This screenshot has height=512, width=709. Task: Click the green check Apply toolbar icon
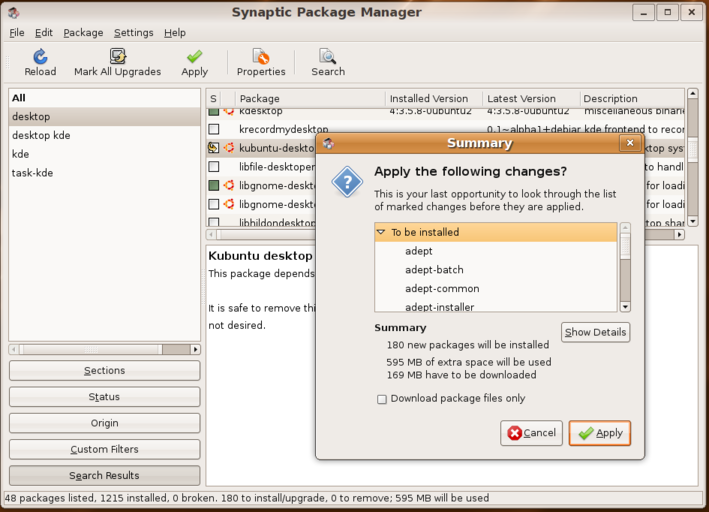[194, 57]
